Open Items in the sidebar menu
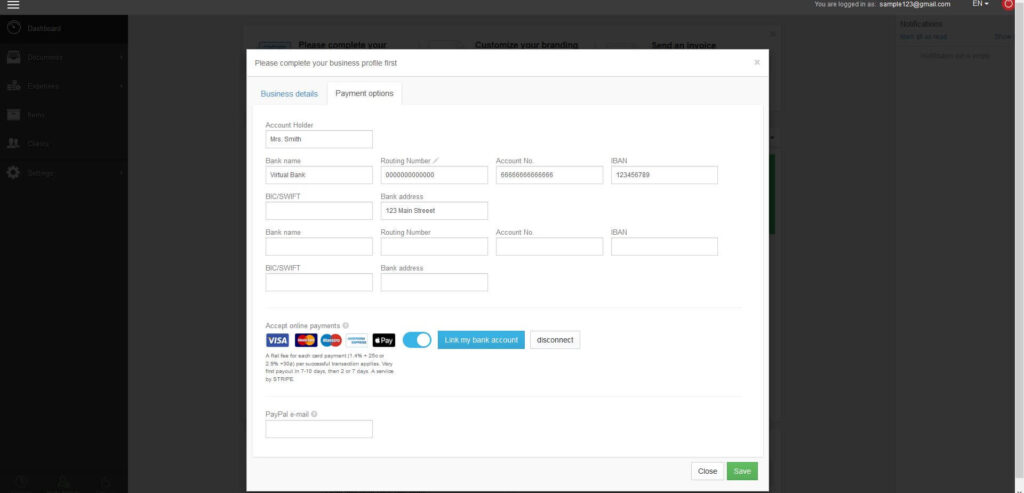 click(x=64, y=115)
